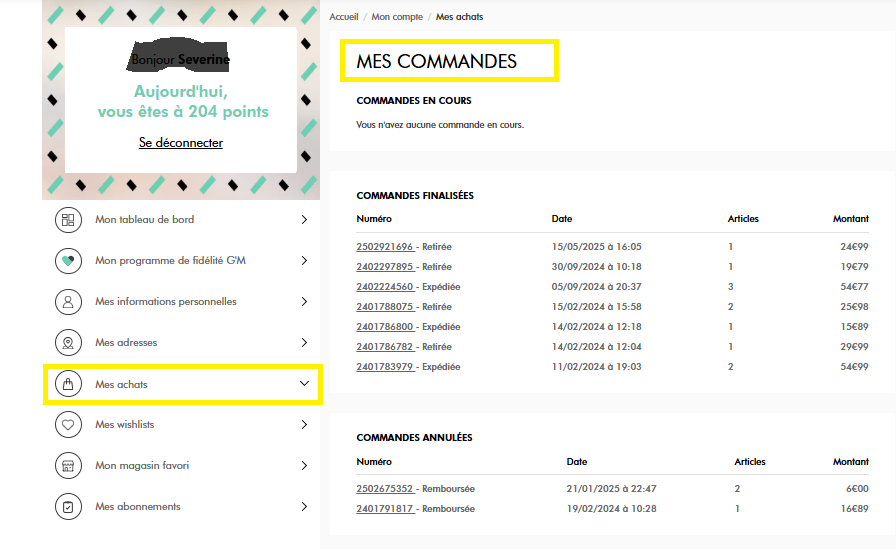Screen dimensions: 896x549
Task: Click the map pin icon for Mes adresses
Action: (x=68, y=343)
